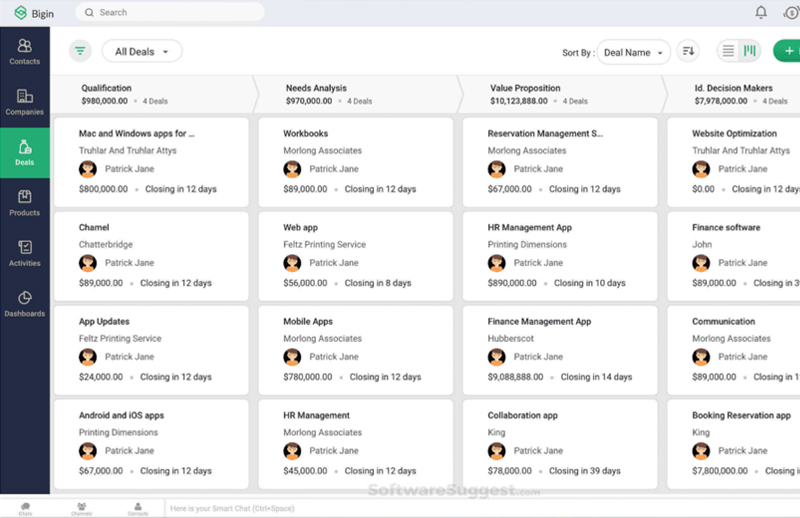Open the Deal Name sort dropdown
The width and height of the screenshot is (800, 518).
(x=634, y=52)
